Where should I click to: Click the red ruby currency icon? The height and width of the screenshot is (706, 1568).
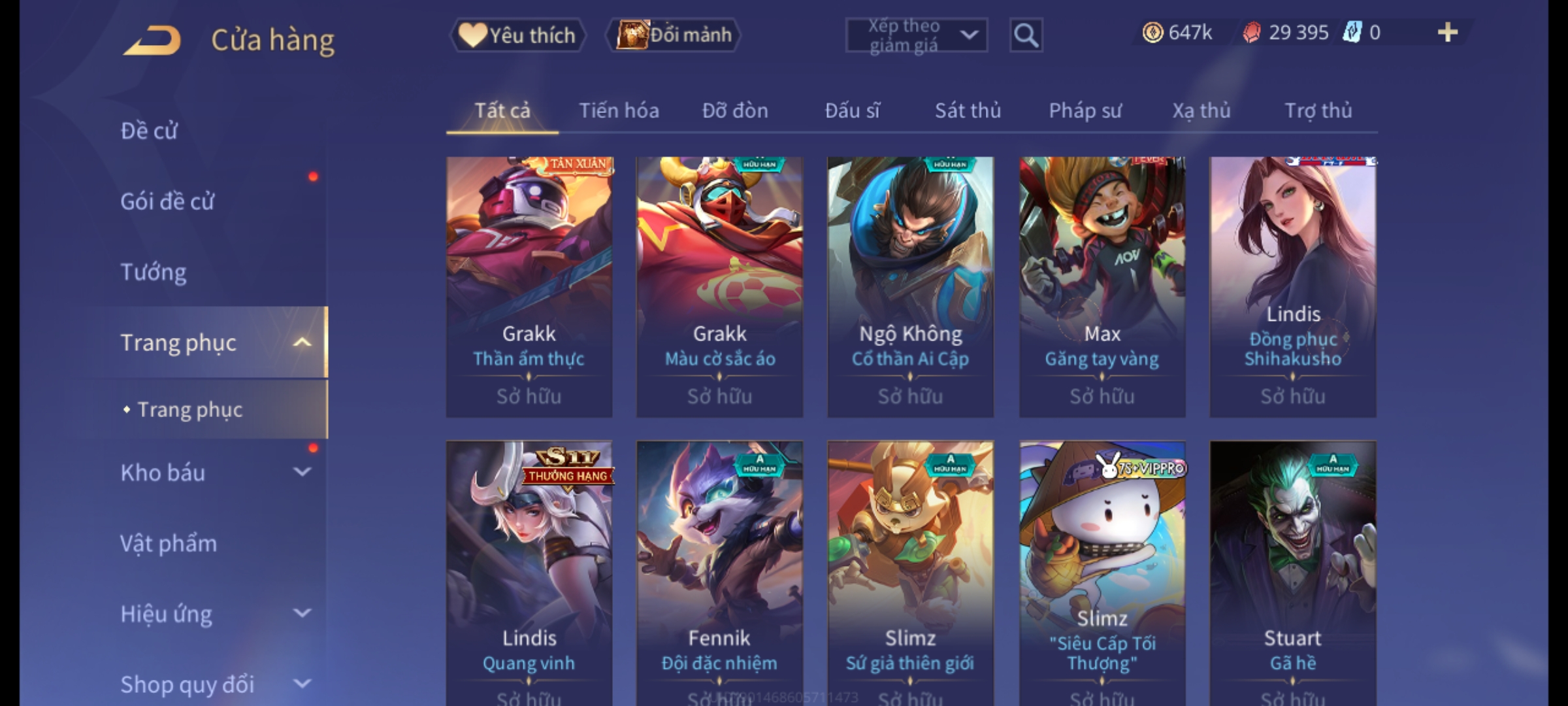pyautogui.click(x=1252, y=32)
